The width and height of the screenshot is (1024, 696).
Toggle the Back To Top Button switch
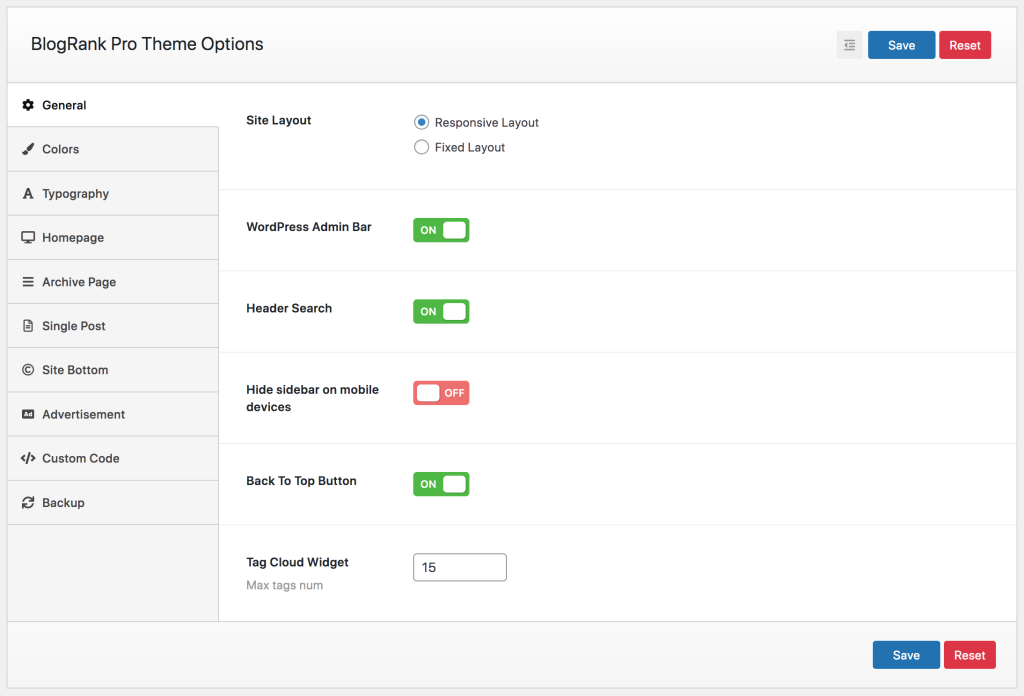tap(441, 484)
